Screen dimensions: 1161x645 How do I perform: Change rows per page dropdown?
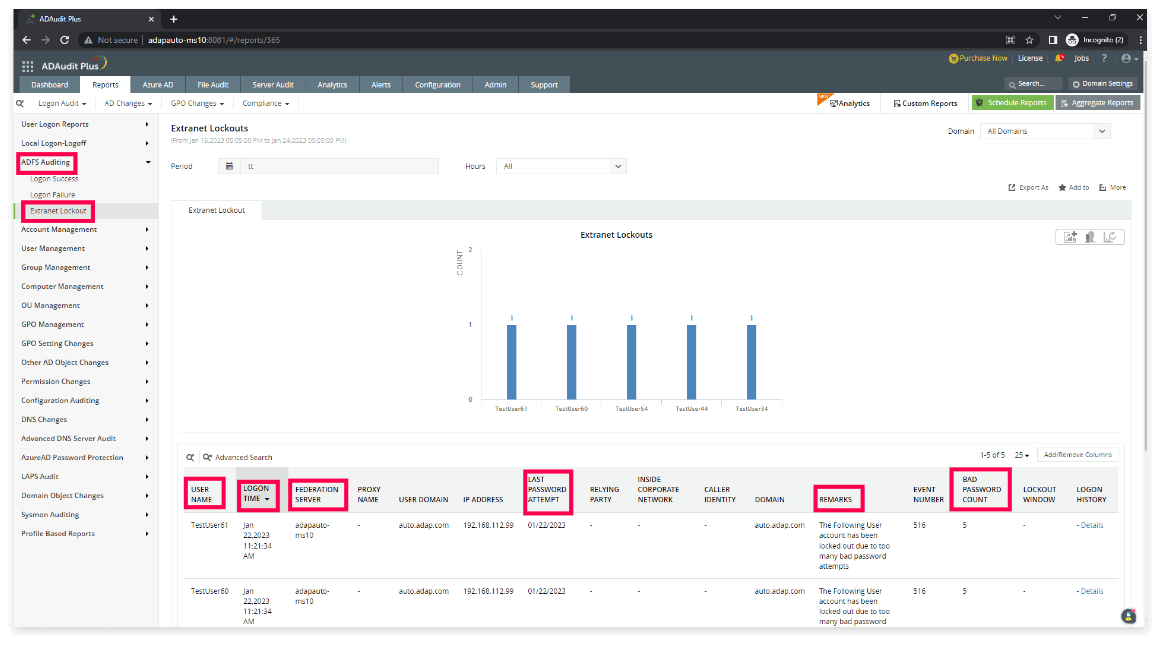(1022, 455)
